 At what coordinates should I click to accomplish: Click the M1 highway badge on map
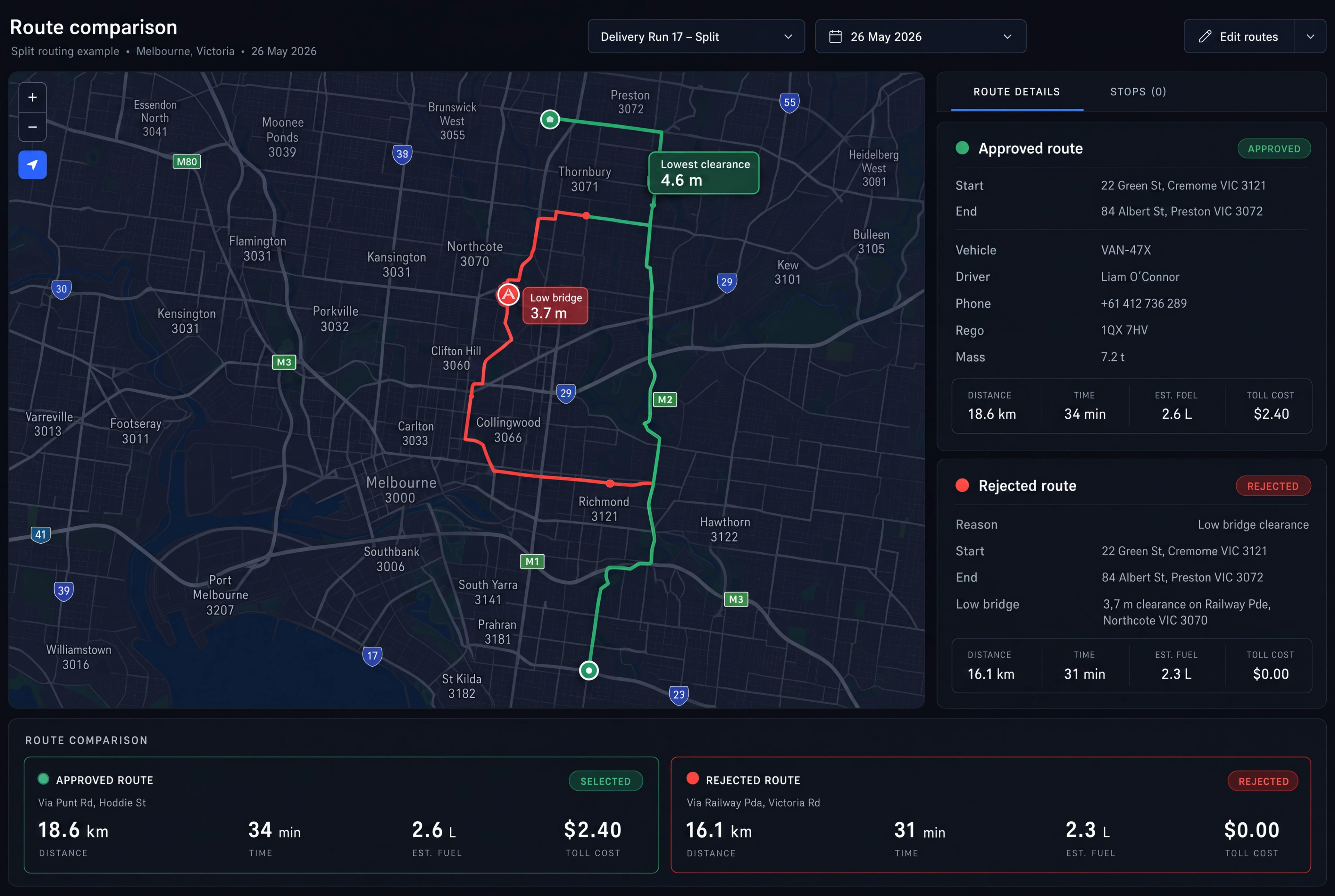[532, 561]
